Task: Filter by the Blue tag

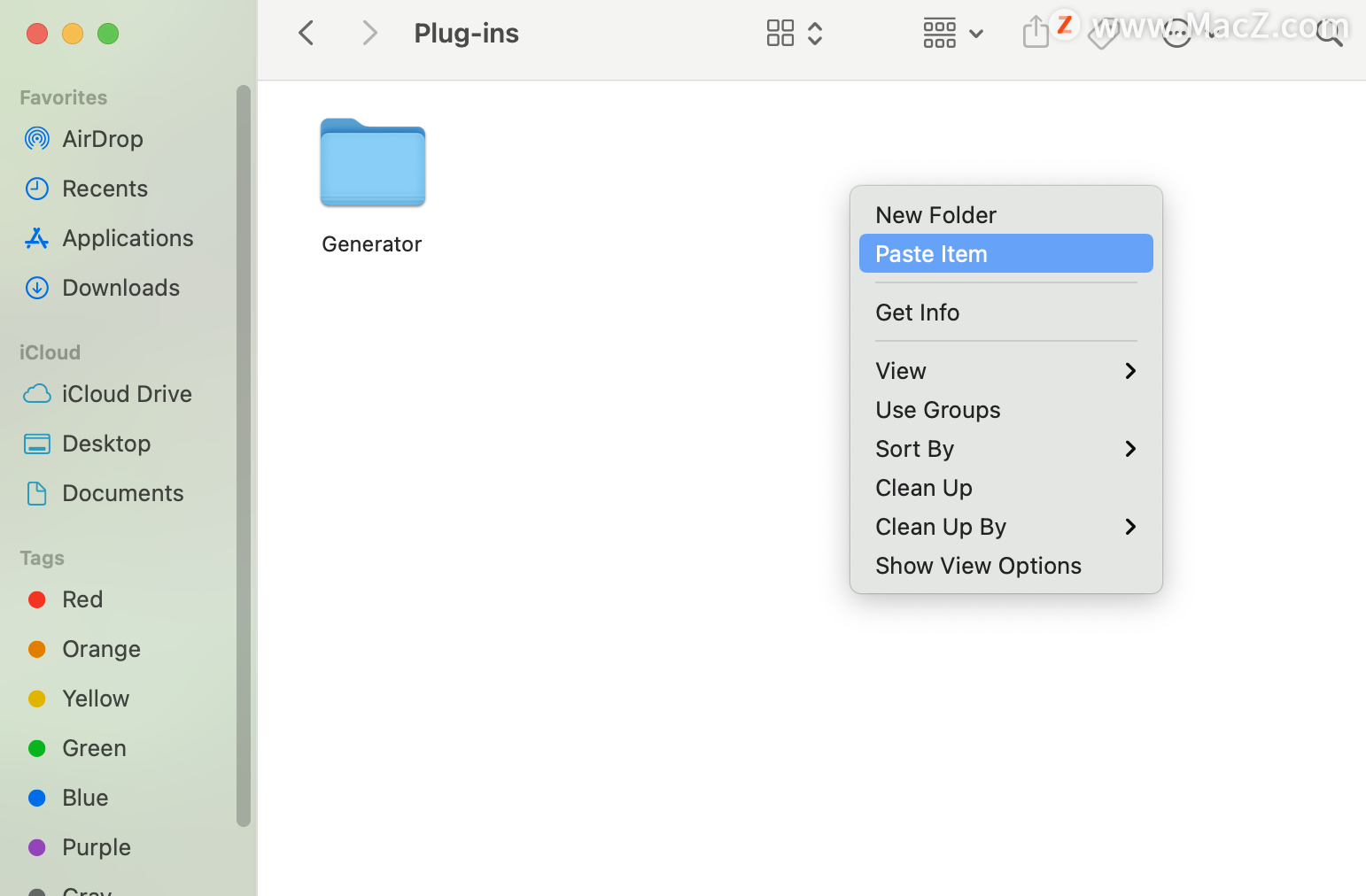Action: (85, 798)
